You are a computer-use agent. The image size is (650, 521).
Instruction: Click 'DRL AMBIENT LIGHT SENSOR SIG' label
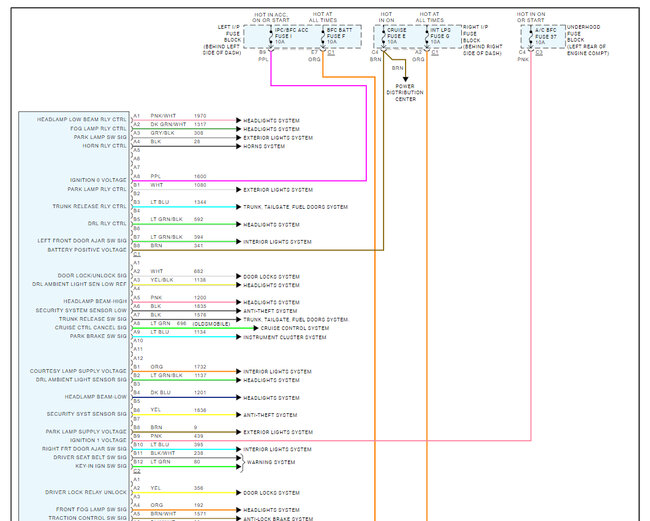coord(81,380)
